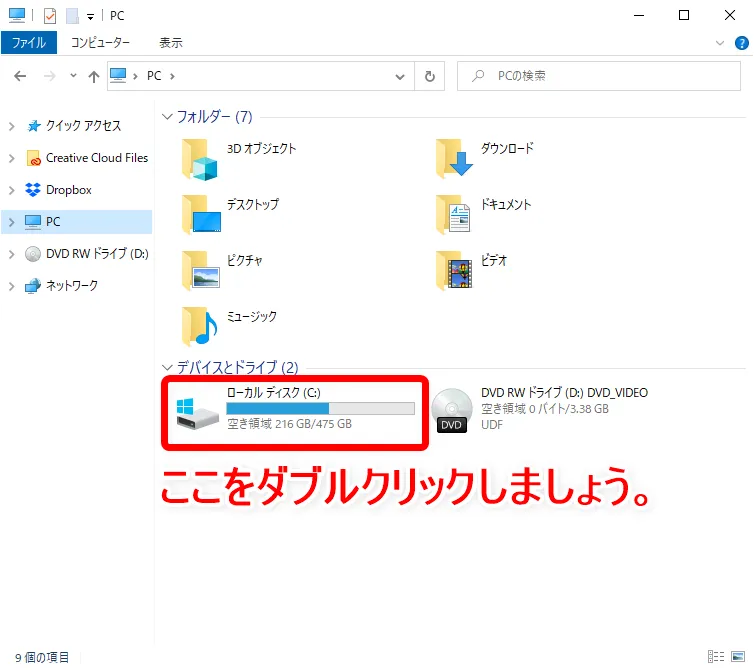Open the Customize Quick Access Toolbar dropdown
This screenshot has width=754, height=670.
tap(90, 17)
